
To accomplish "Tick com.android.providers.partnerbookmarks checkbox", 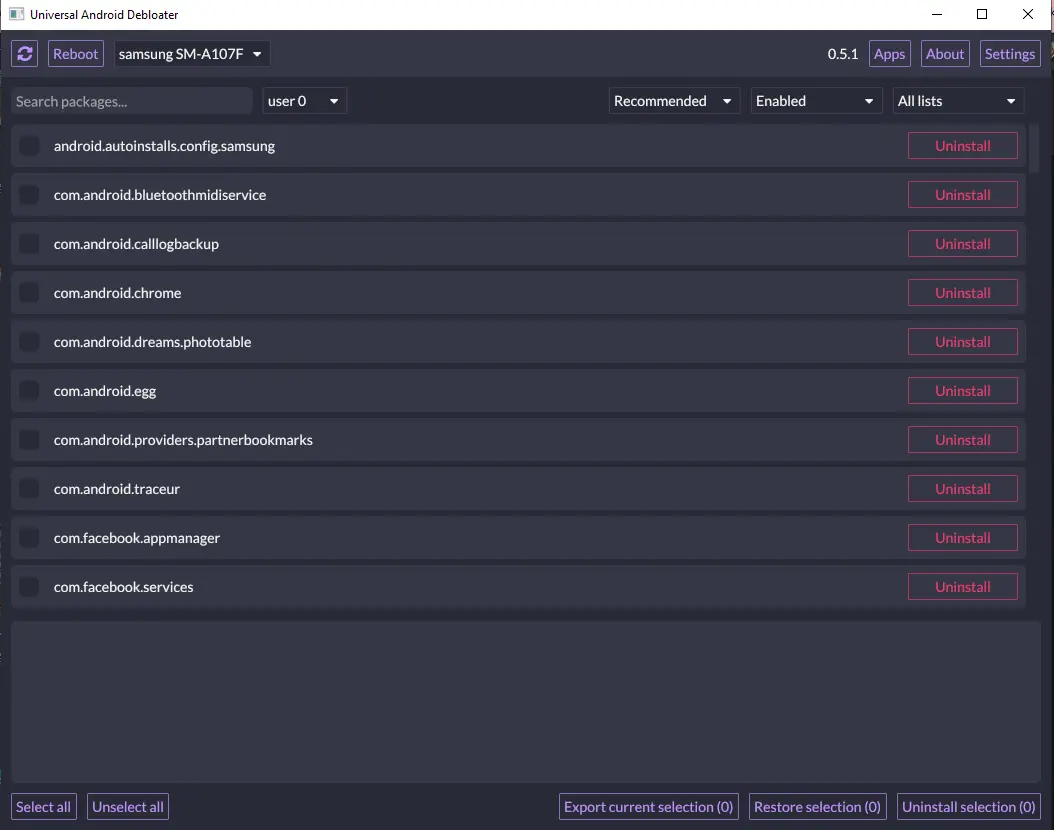I will tap(29, 440).
